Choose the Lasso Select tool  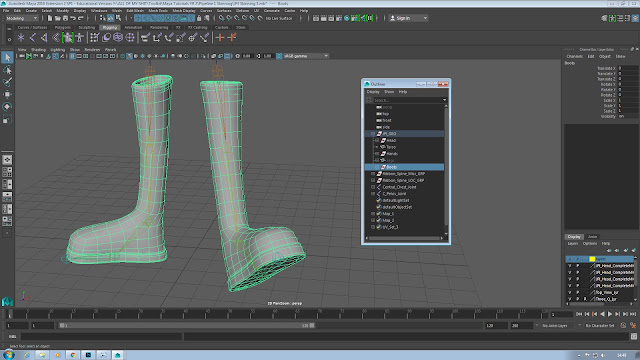[x=7, y=70]
